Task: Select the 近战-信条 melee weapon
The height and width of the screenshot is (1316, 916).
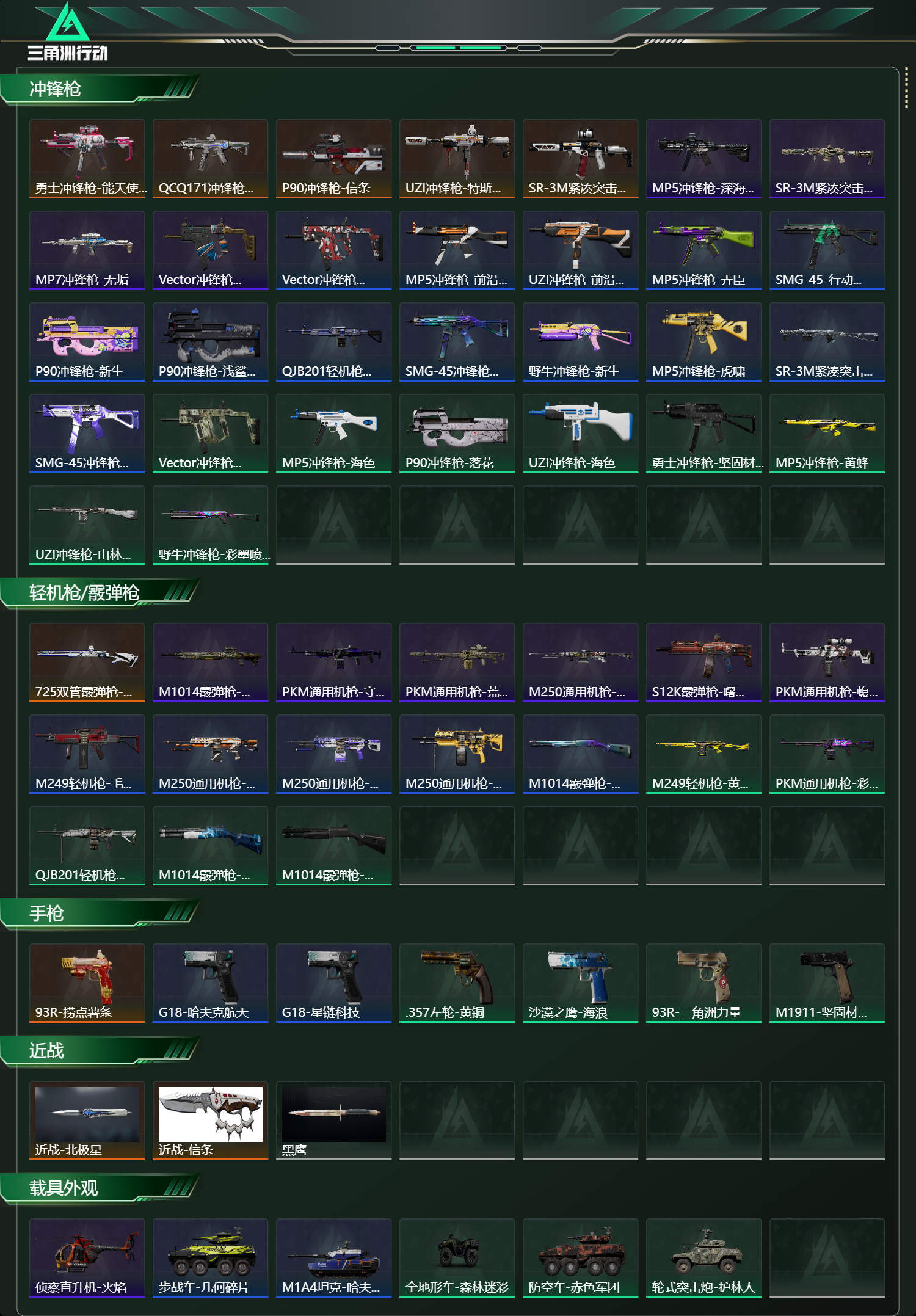Action: point(210,1121)
